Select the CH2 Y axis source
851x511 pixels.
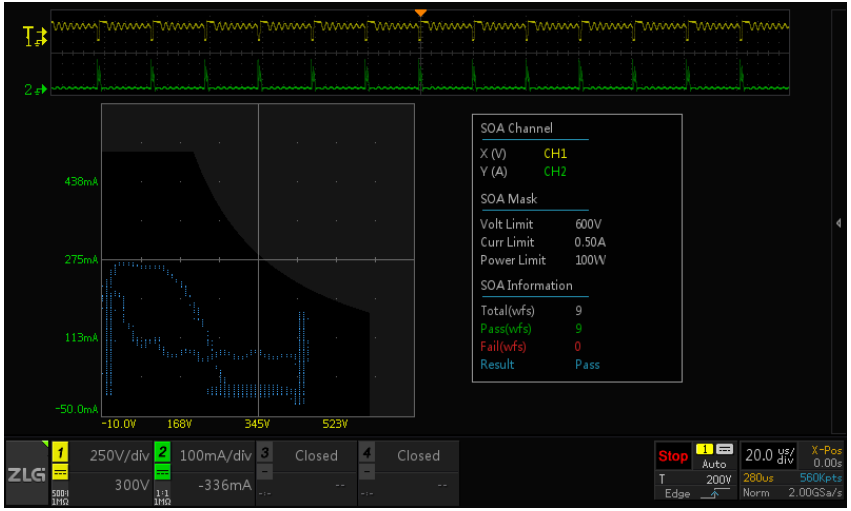tap(555, 171)
